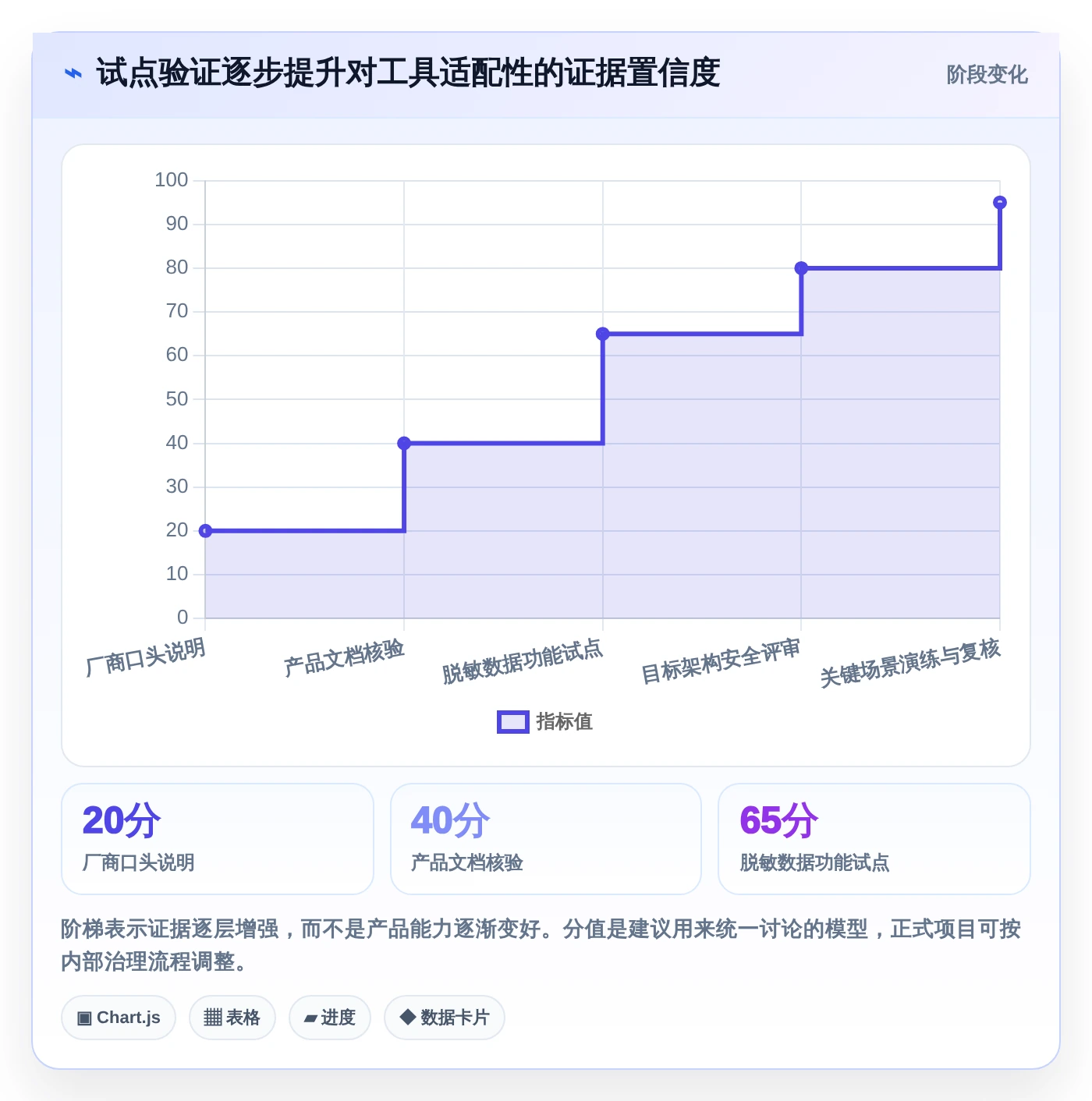Click the 进度 tag chip
Screen dimensions: 1092x1101
pyautogui.click(x=330, y=1018)
